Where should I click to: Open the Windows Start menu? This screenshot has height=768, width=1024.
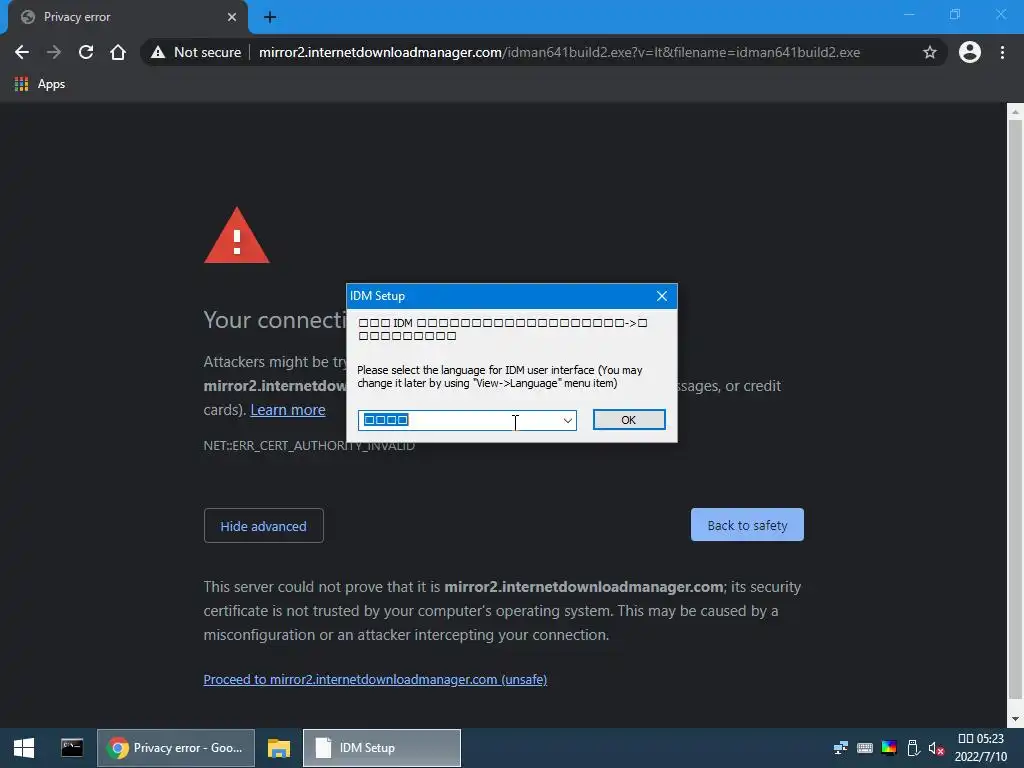(24, 748)
